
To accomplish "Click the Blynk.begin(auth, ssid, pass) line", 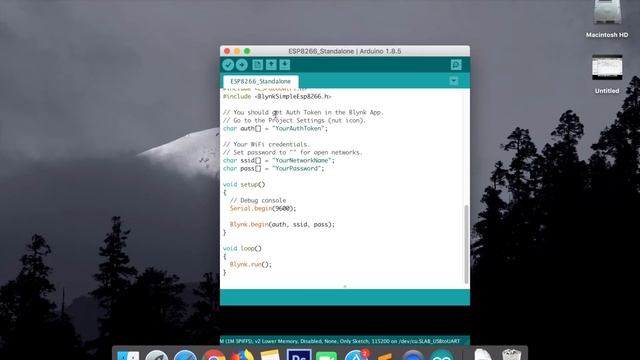I will (x=282, y=224).
